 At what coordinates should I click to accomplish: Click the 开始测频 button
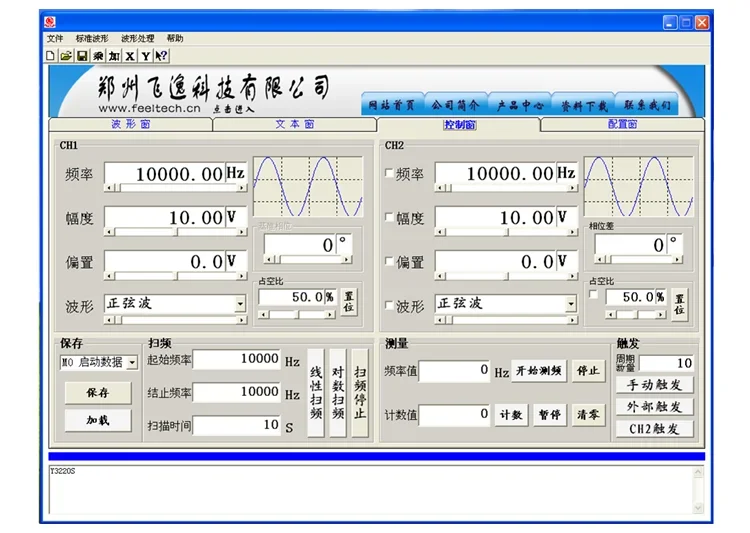click(x=539, y=370)
